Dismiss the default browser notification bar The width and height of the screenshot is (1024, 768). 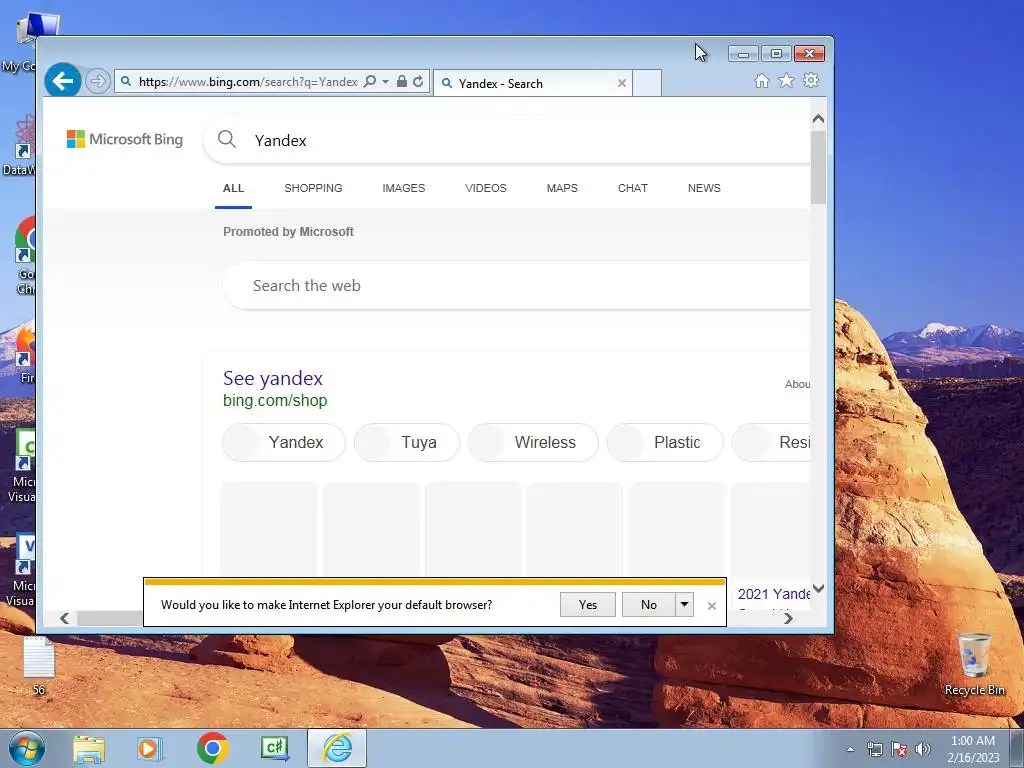[x=712, y=606]
